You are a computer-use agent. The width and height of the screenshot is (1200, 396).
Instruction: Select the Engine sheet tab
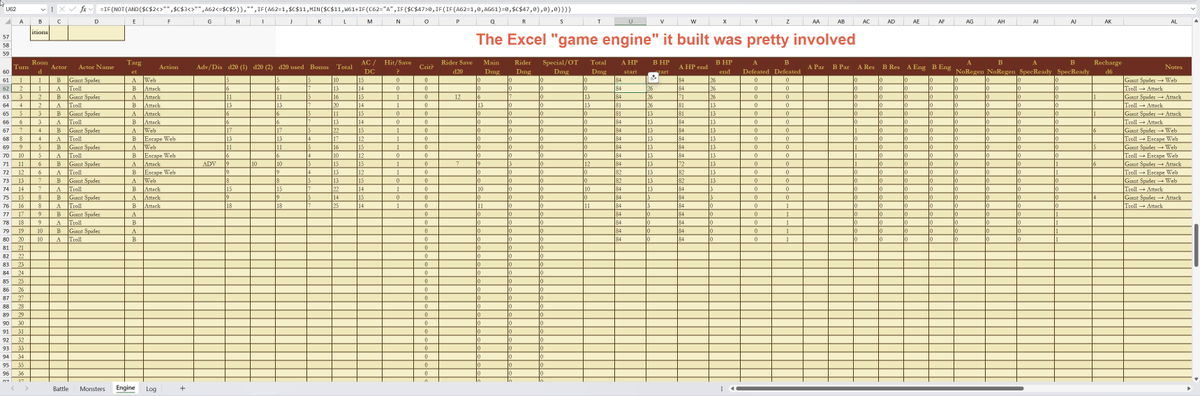pyautogui.click(x=126, y=388)
